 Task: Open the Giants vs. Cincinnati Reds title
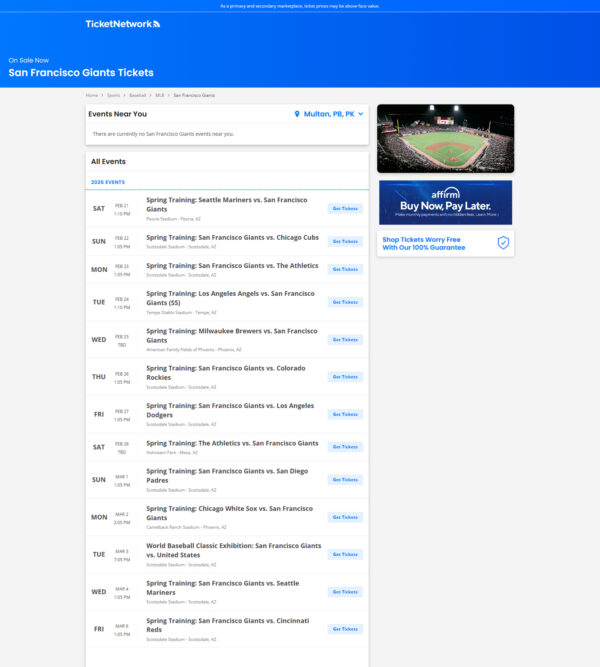[228, 625]
